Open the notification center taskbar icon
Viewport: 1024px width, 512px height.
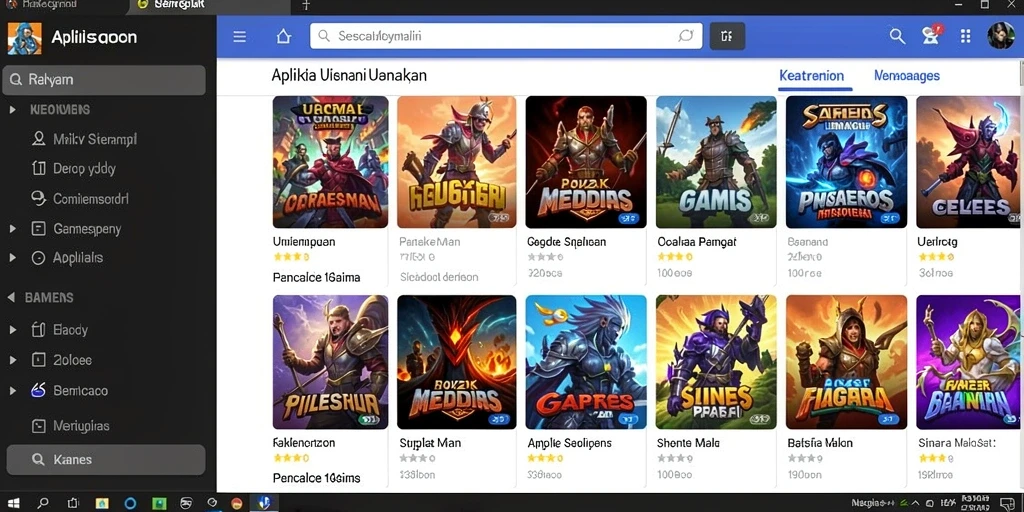(1010, 504)
